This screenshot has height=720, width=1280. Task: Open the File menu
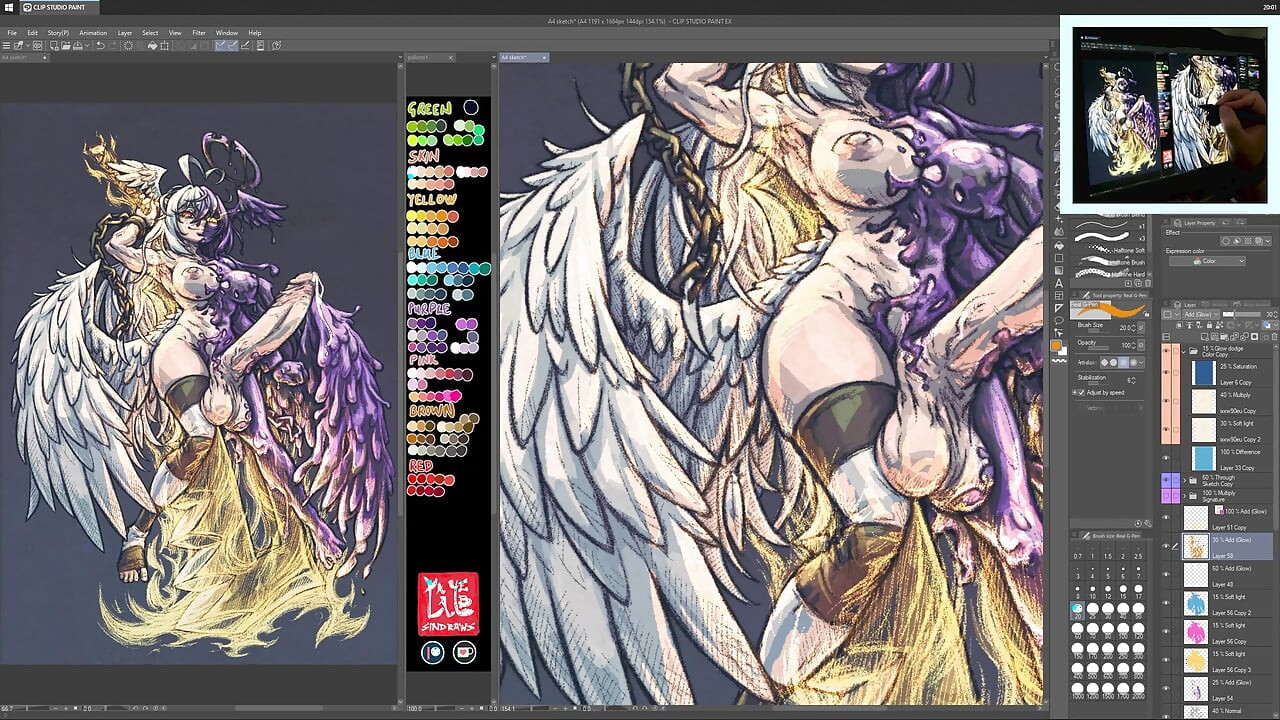12,33
